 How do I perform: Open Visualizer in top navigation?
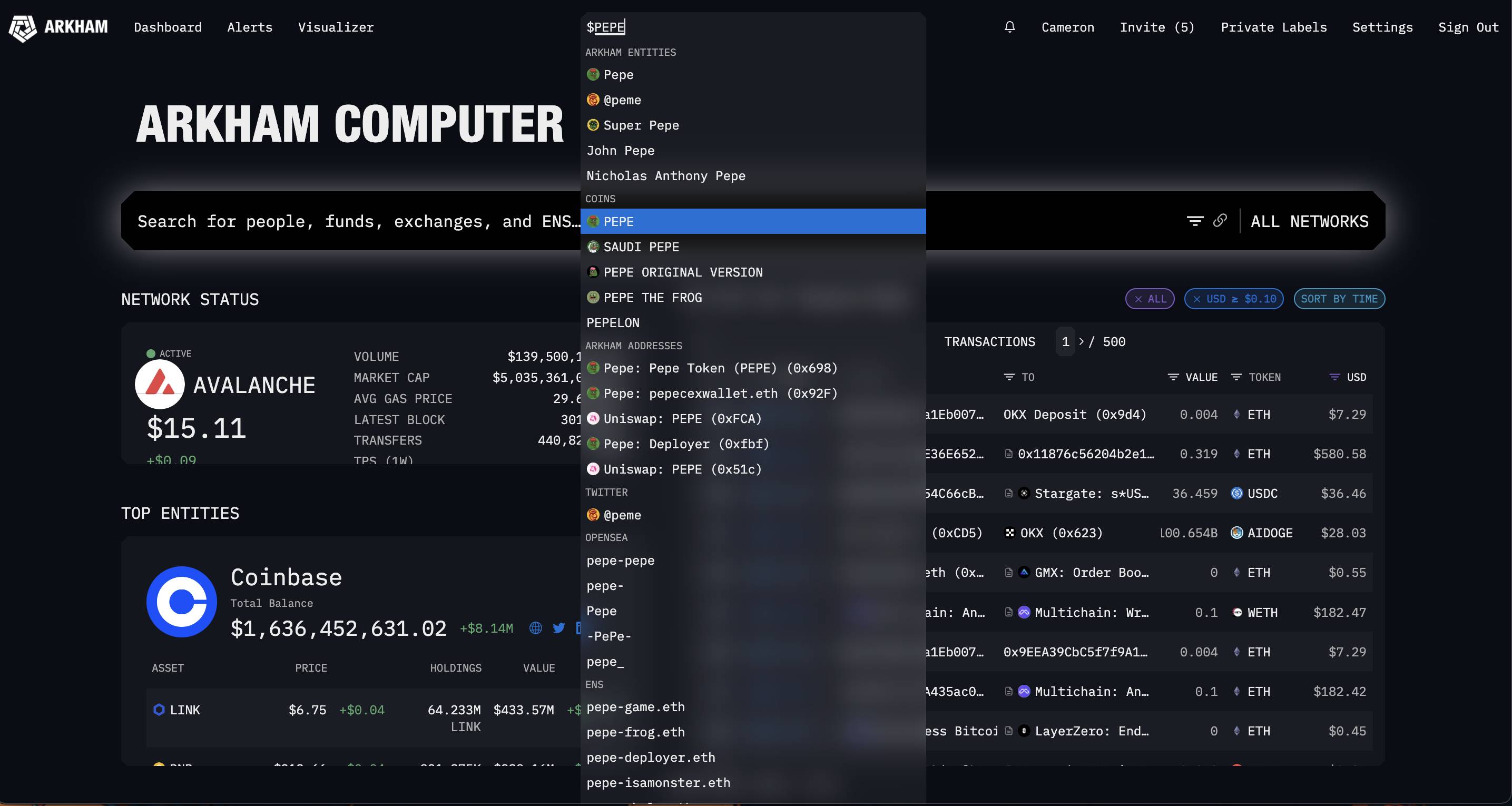[x=336, y=27]
